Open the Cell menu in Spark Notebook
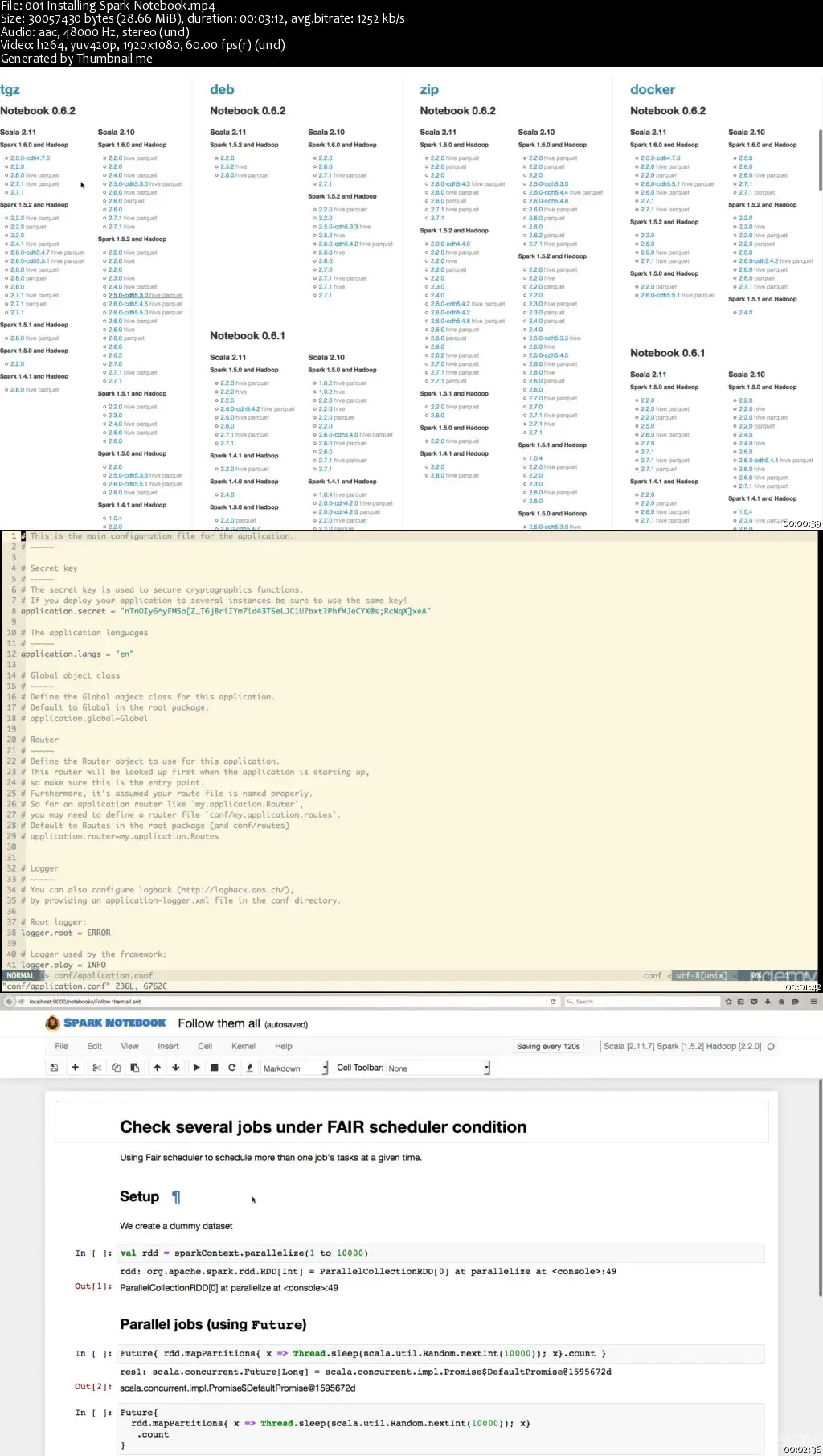The image size is (823, 1456). (x=205, y=1047)
